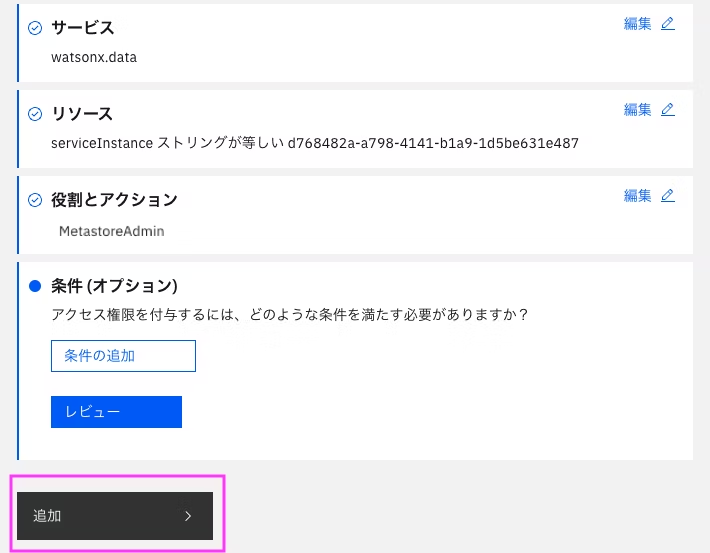The height and width of the screenshot is (553, 710).
Task: Click the リソース section heading
Action: (x=82, y=114)
